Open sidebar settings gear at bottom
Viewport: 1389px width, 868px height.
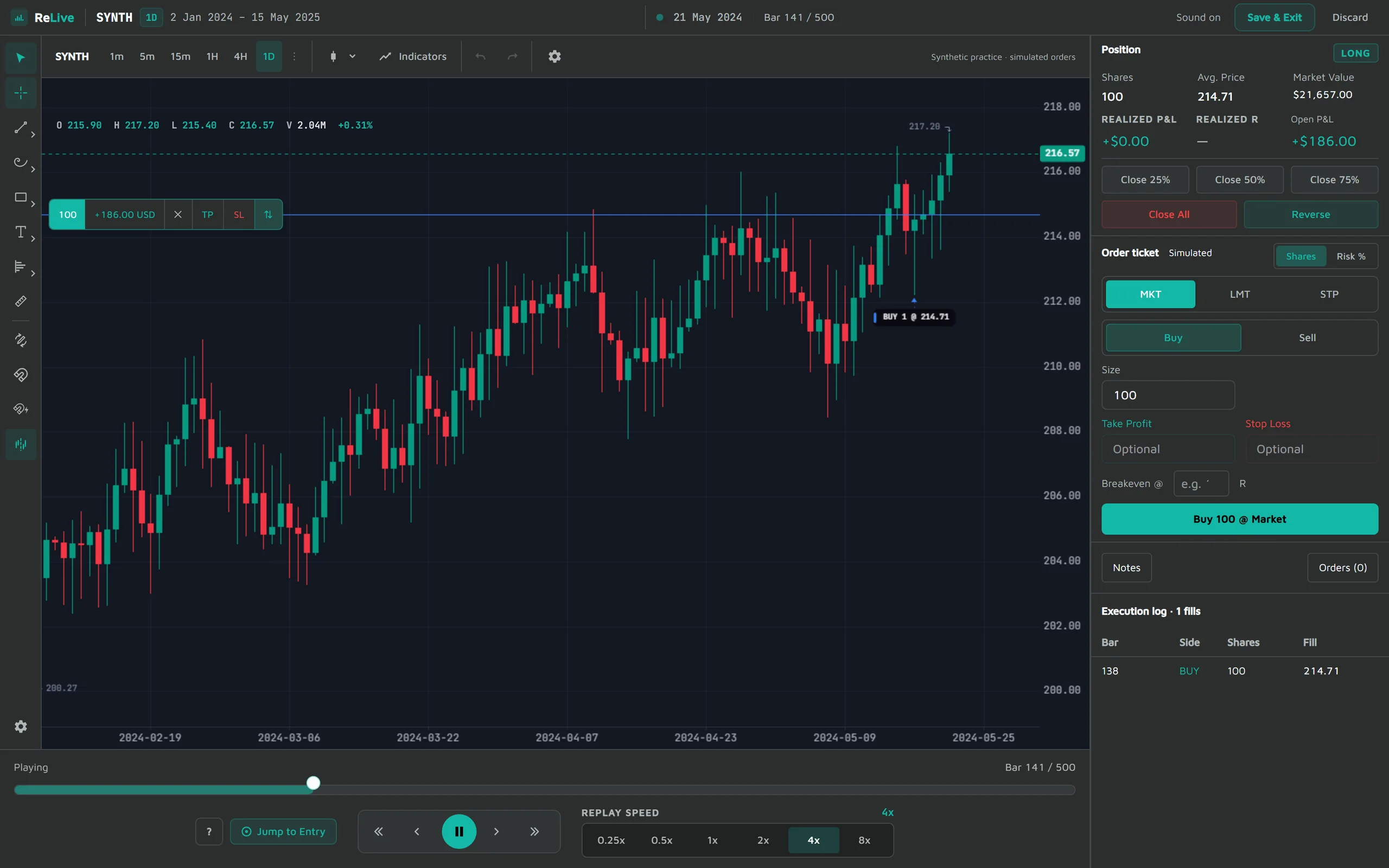coord(21,727)
